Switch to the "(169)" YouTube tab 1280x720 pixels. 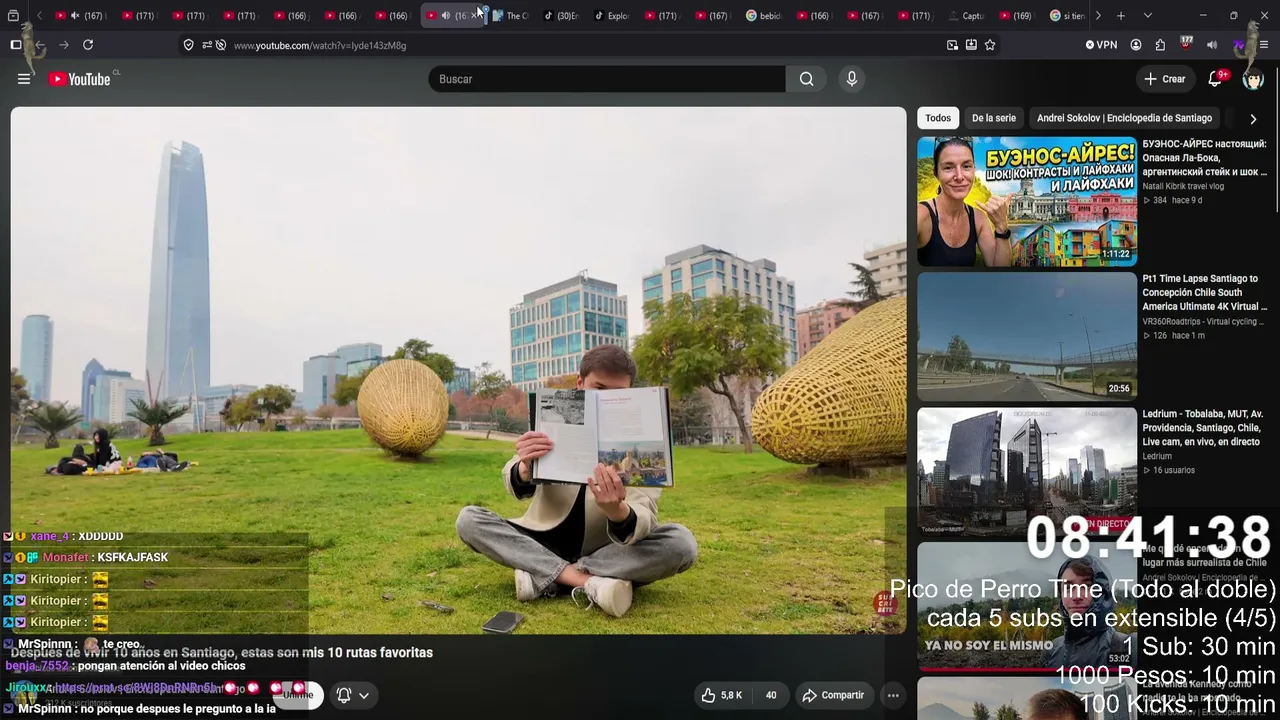click(x=1016, y=16)
